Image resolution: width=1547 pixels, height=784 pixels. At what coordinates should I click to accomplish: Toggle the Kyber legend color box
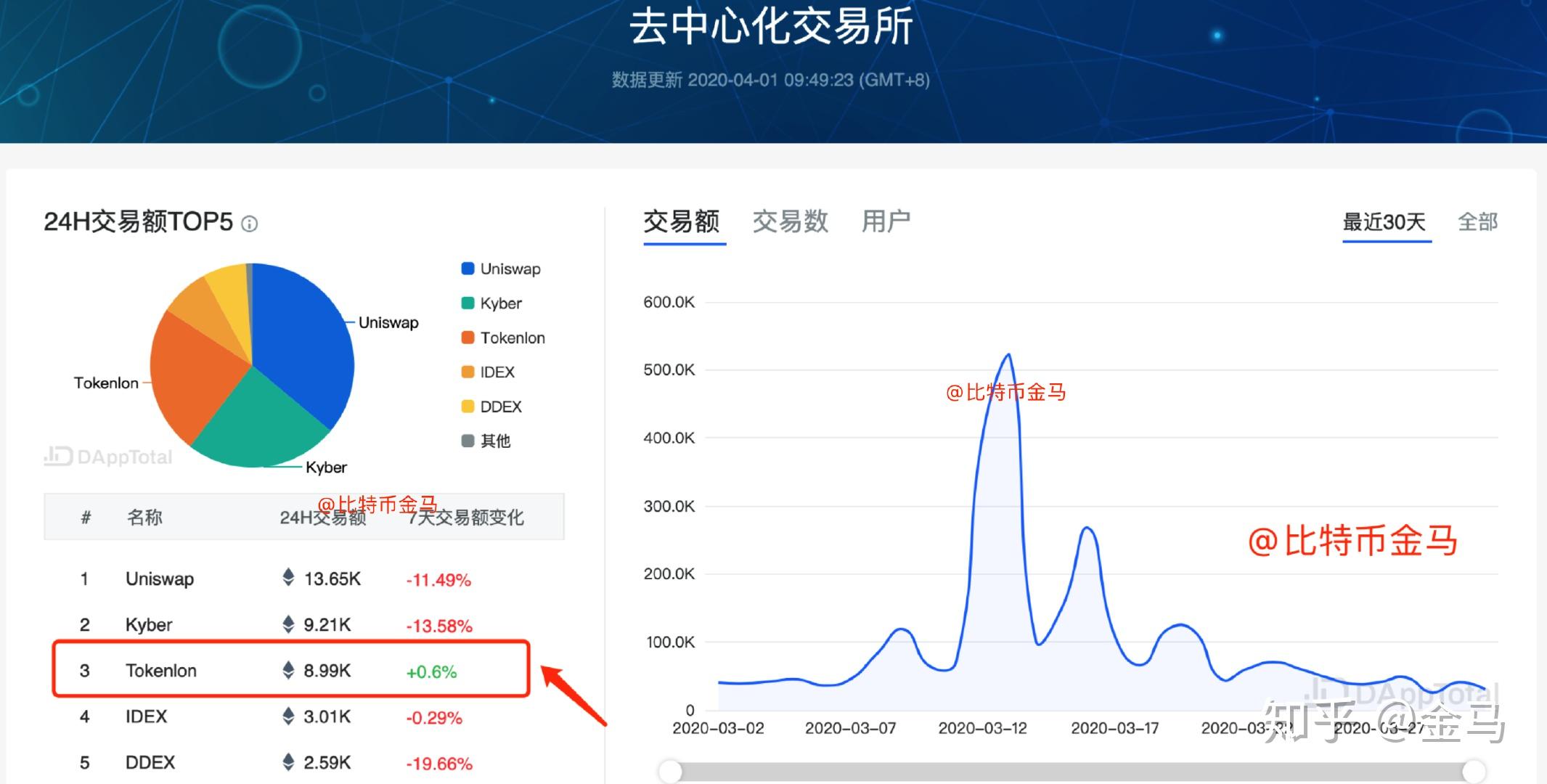click(468, 303)
